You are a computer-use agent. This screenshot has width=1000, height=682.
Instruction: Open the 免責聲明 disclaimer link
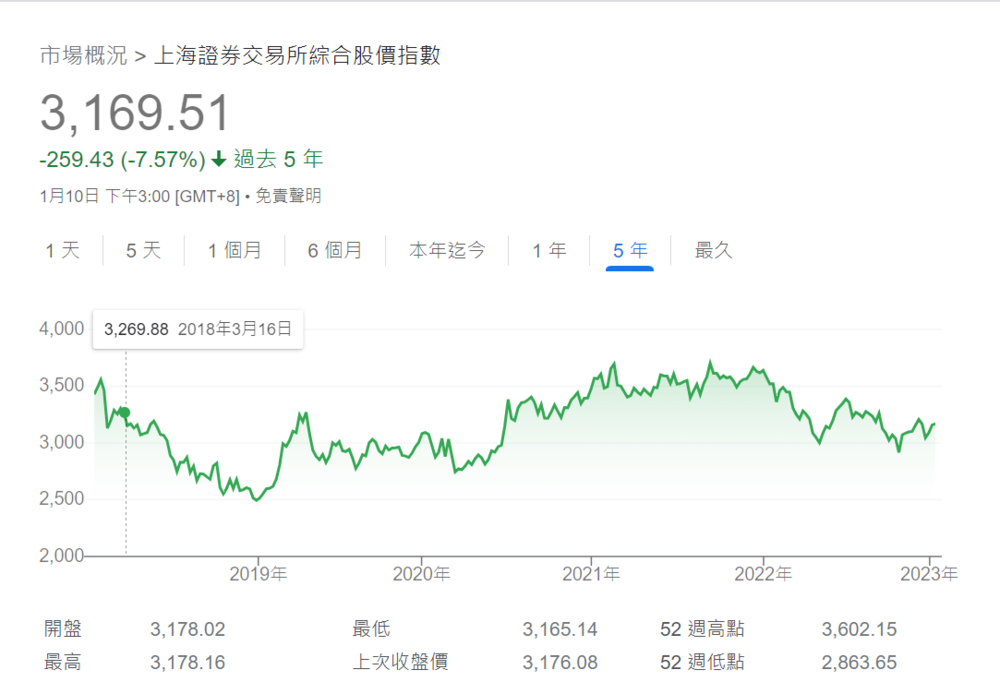pyautogui.click(x=288, y=196)
